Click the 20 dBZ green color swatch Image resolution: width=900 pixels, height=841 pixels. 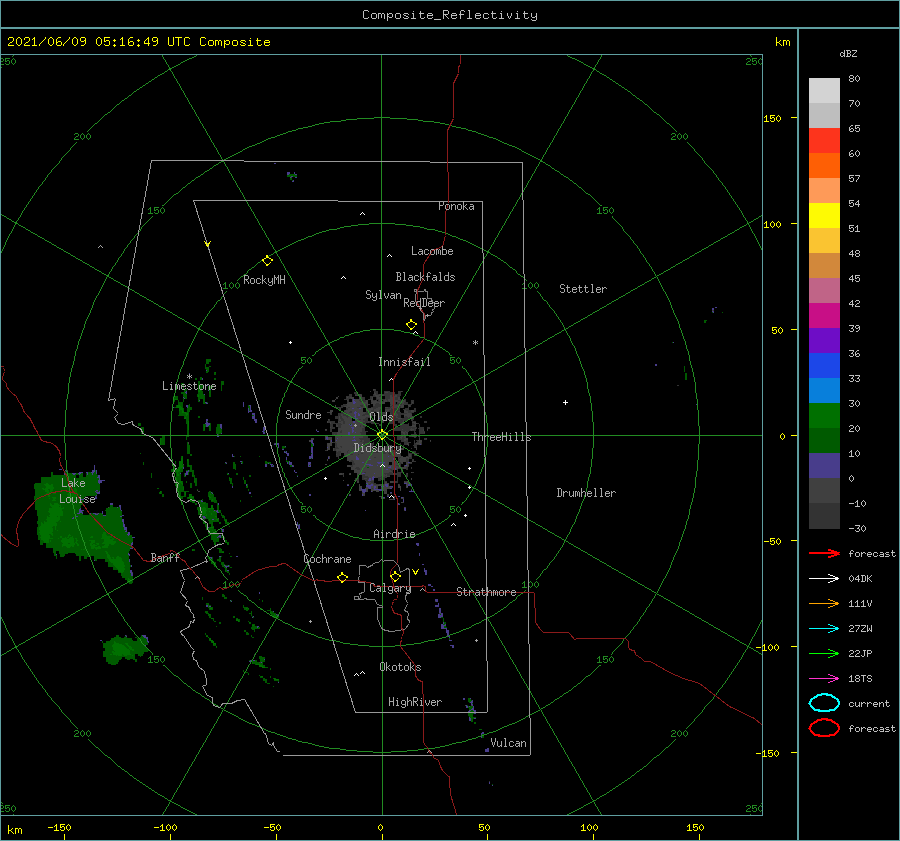[824, 415]
